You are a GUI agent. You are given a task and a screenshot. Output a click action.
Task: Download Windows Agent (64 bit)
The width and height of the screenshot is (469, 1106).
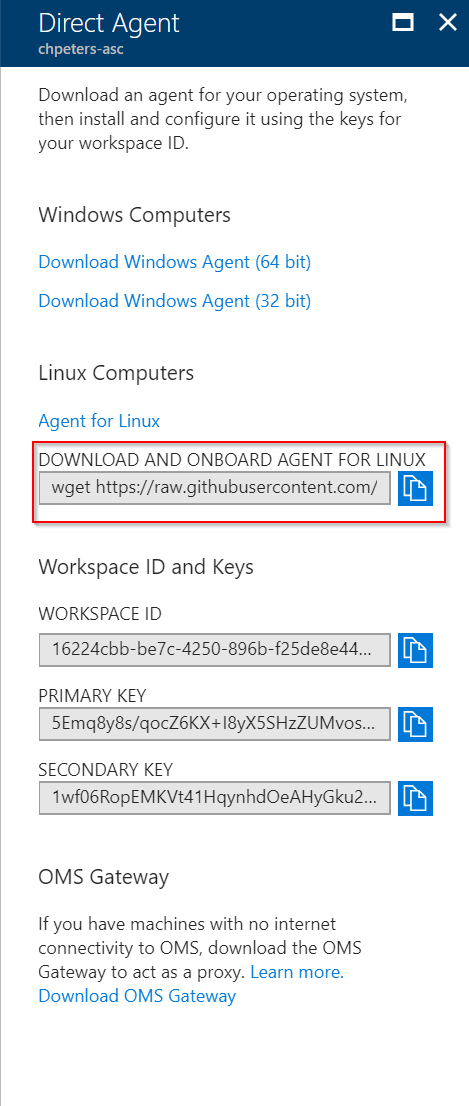click(x=174, y=262)
